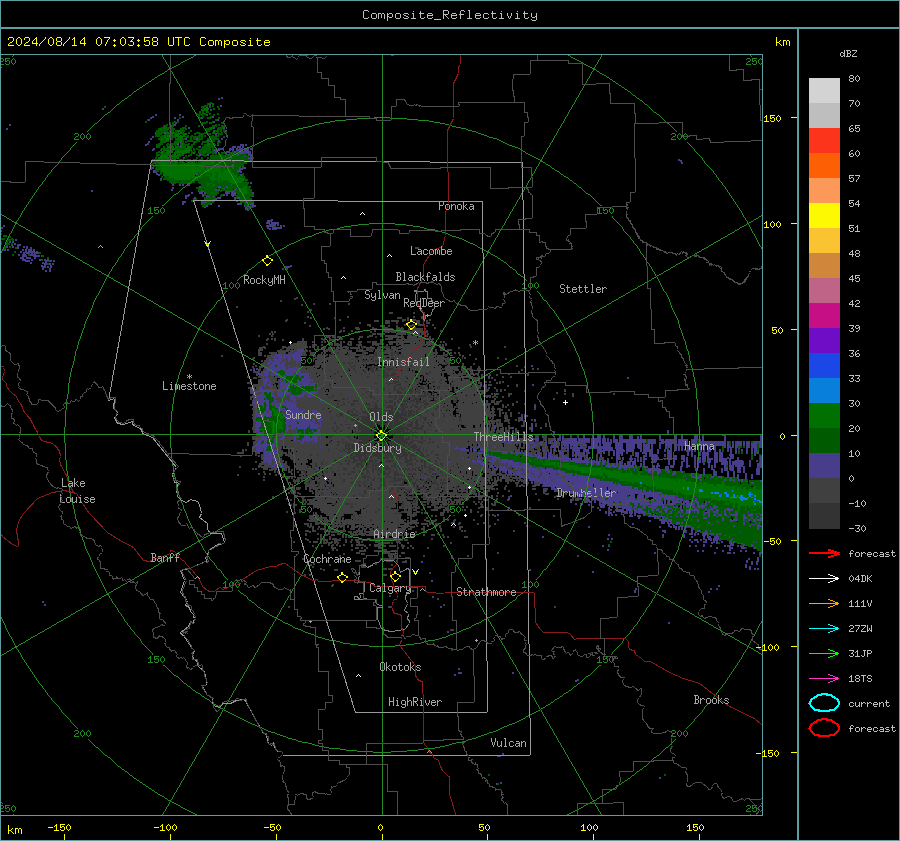This screenshot has width=900, height=841.
Task: Click the 10 dBZ slate purple color swatch
Action: (824, 466)
